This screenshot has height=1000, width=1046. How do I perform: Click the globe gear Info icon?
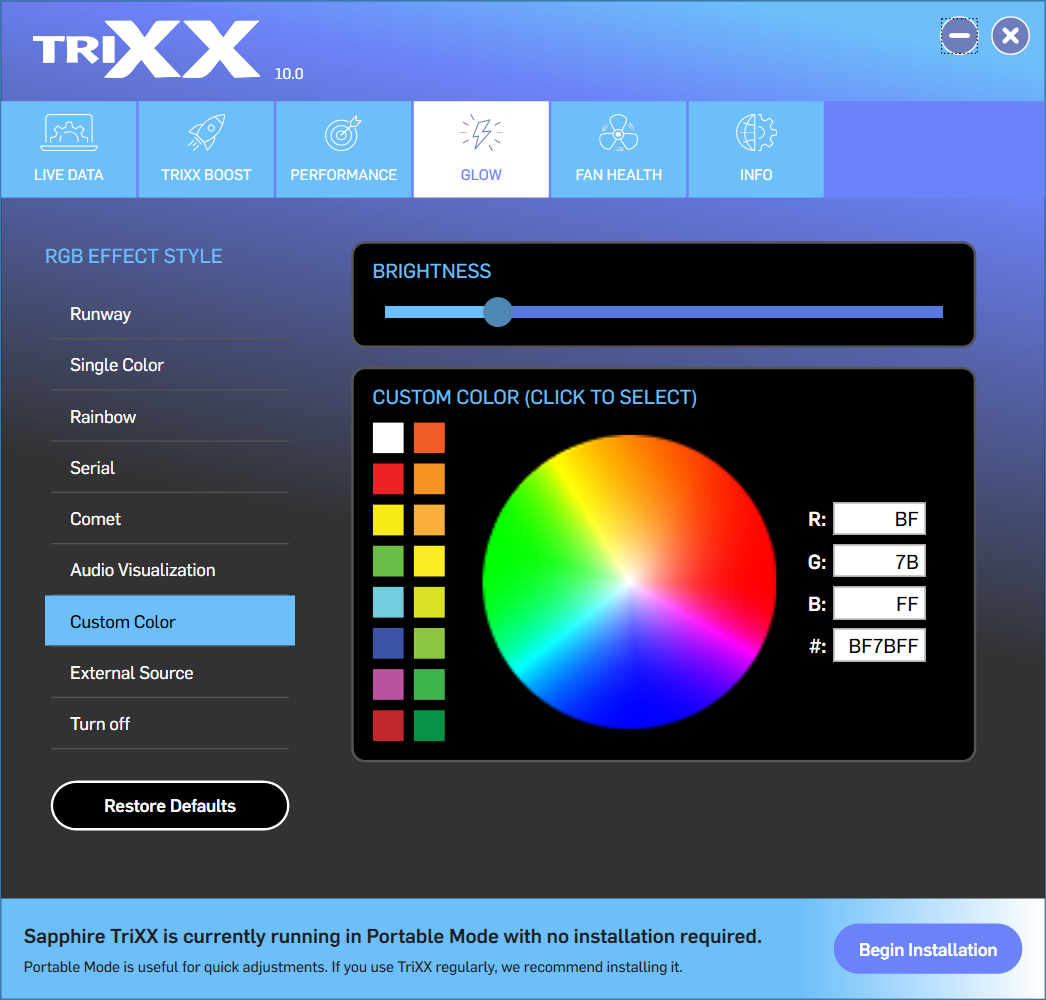[756, 132]
